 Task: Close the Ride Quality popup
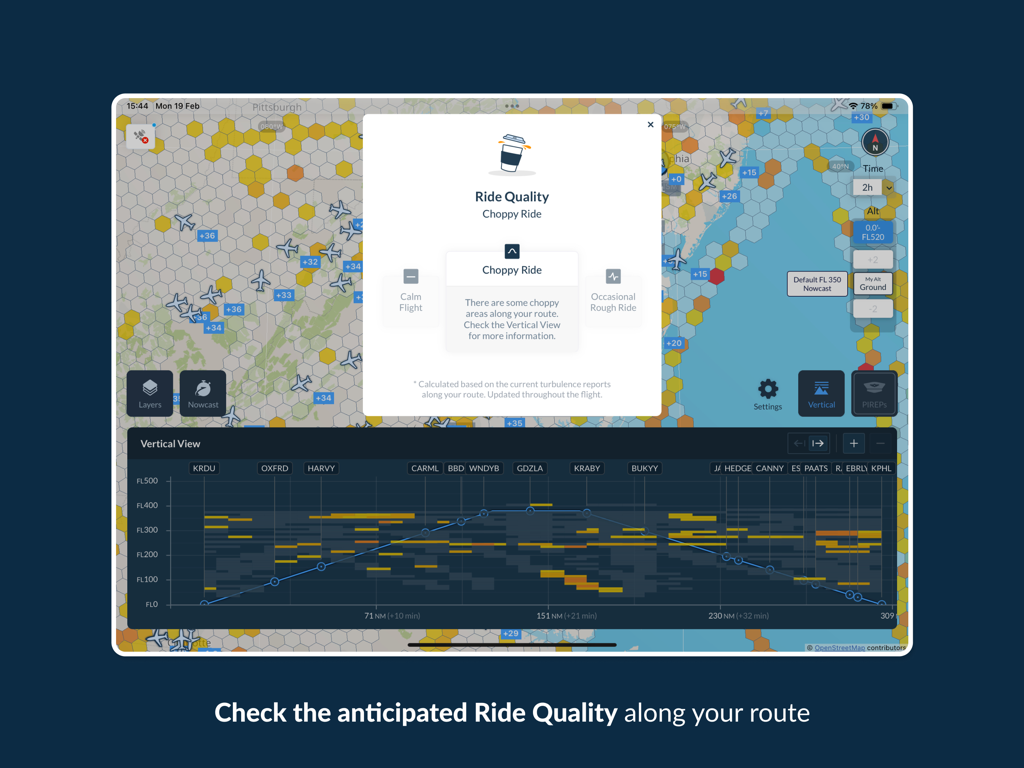650,125
